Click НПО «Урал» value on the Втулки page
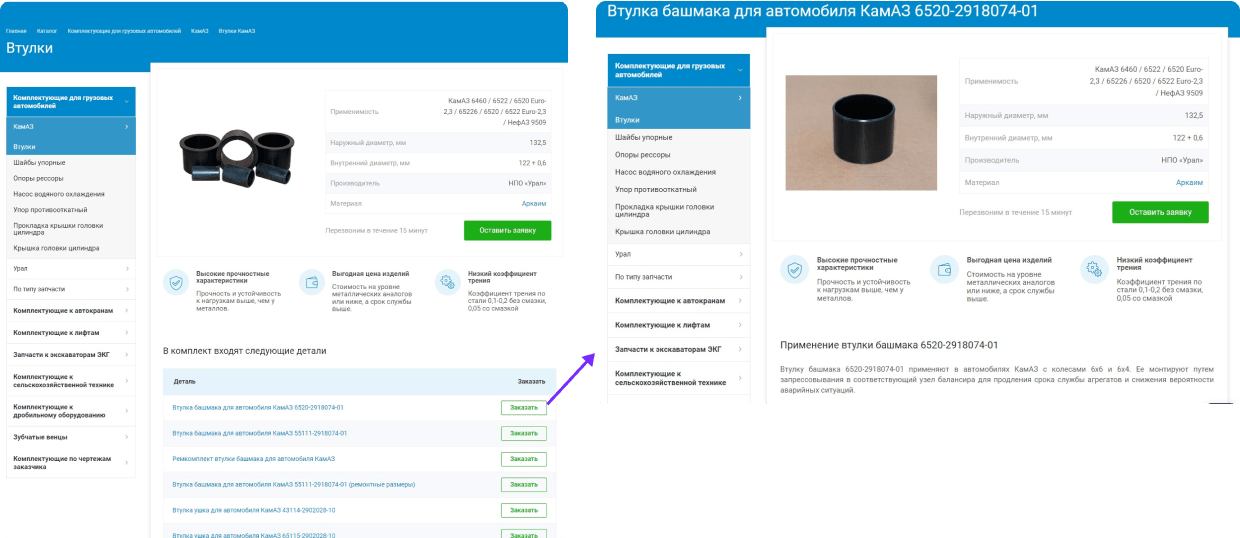The height and width of the screenshot is (538, 1240). pos(527,183)
